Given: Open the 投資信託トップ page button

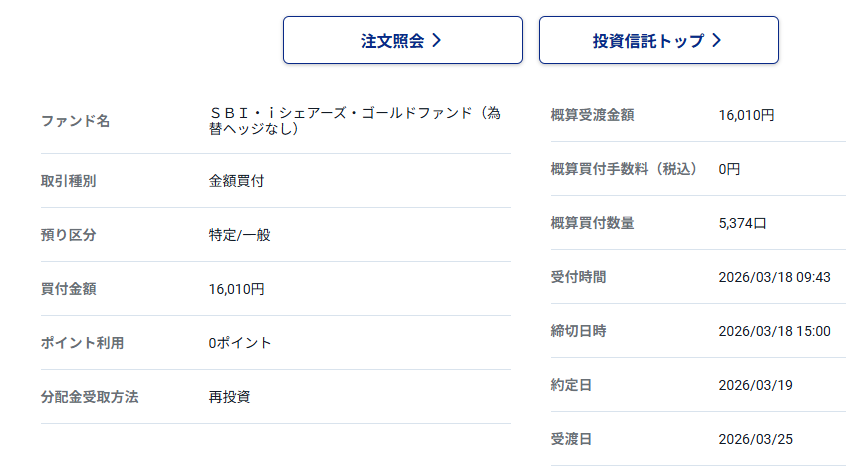Looking at the screenshot, I should (658, 41).
